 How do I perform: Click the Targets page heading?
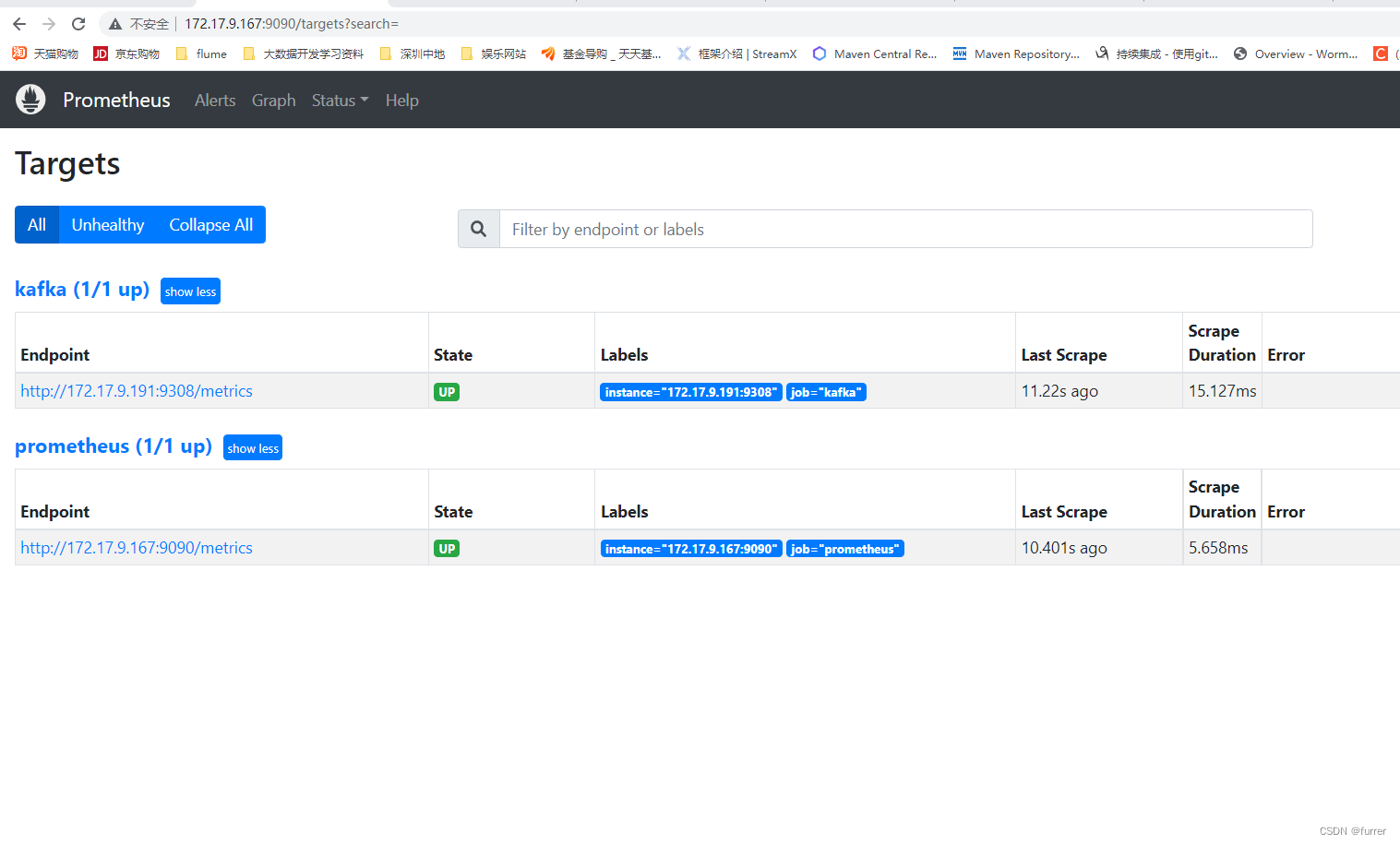pyautogui.click(x=67, y=163)
